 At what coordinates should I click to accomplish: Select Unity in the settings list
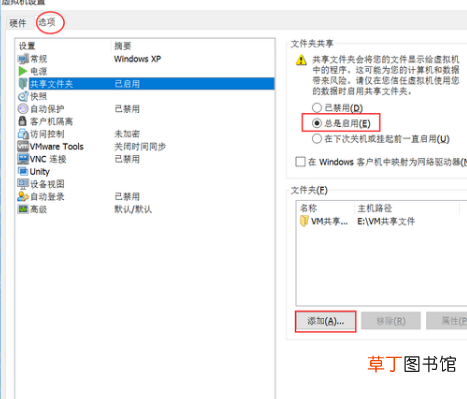click(146, 171)
